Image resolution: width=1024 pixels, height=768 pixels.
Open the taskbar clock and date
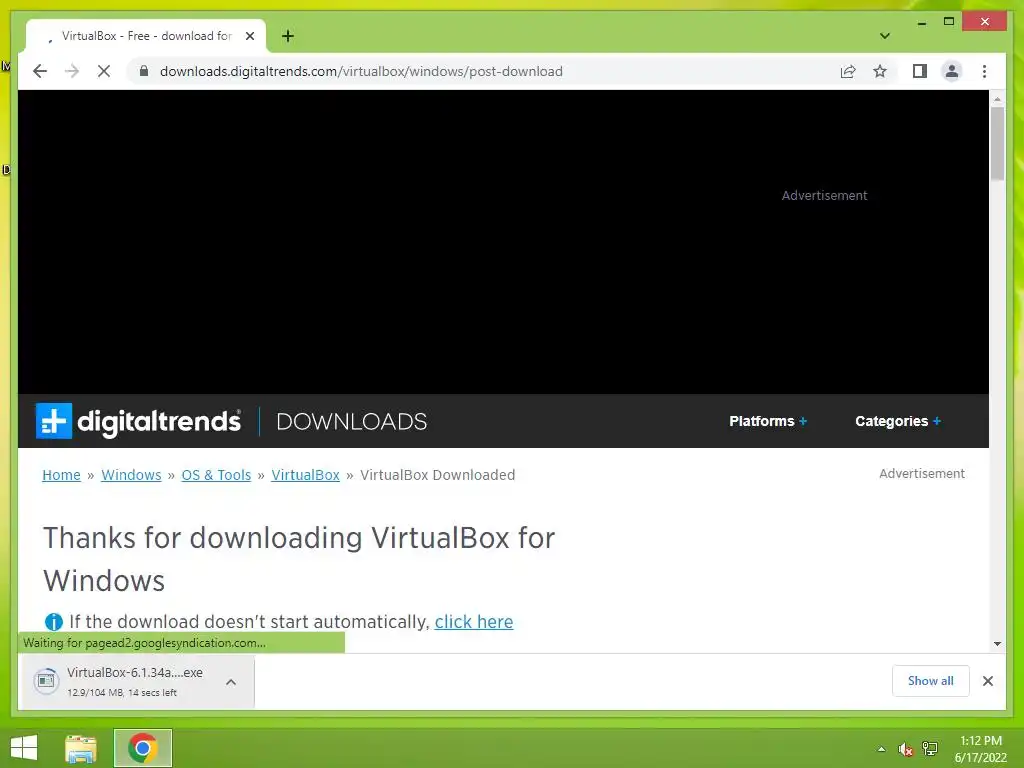(981, 749)
